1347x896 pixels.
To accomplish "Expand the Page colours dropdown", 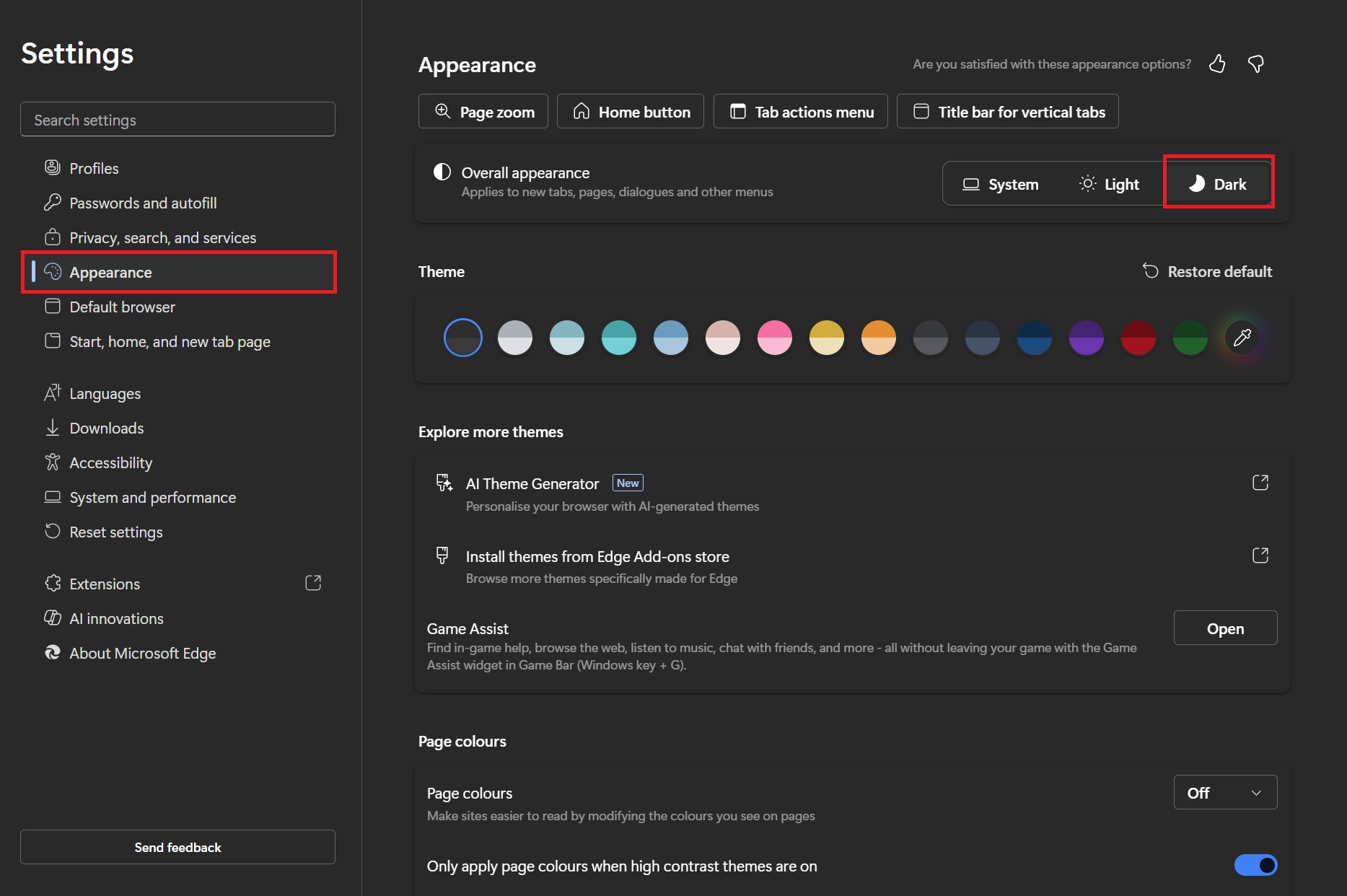I will coord(1225,793).
